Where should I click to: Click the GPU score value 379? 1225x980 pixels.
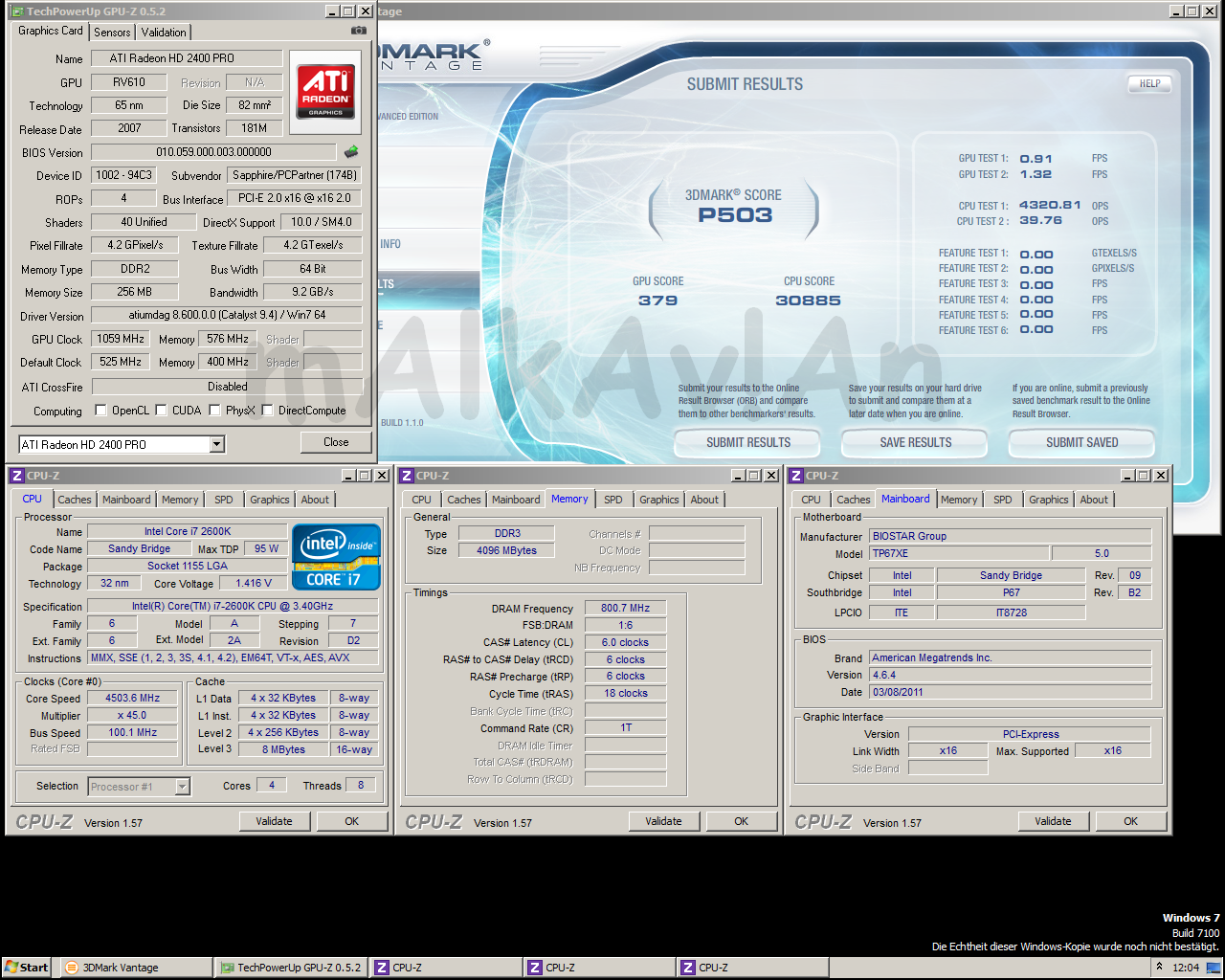pyautogui.click(x=658, y=301)
